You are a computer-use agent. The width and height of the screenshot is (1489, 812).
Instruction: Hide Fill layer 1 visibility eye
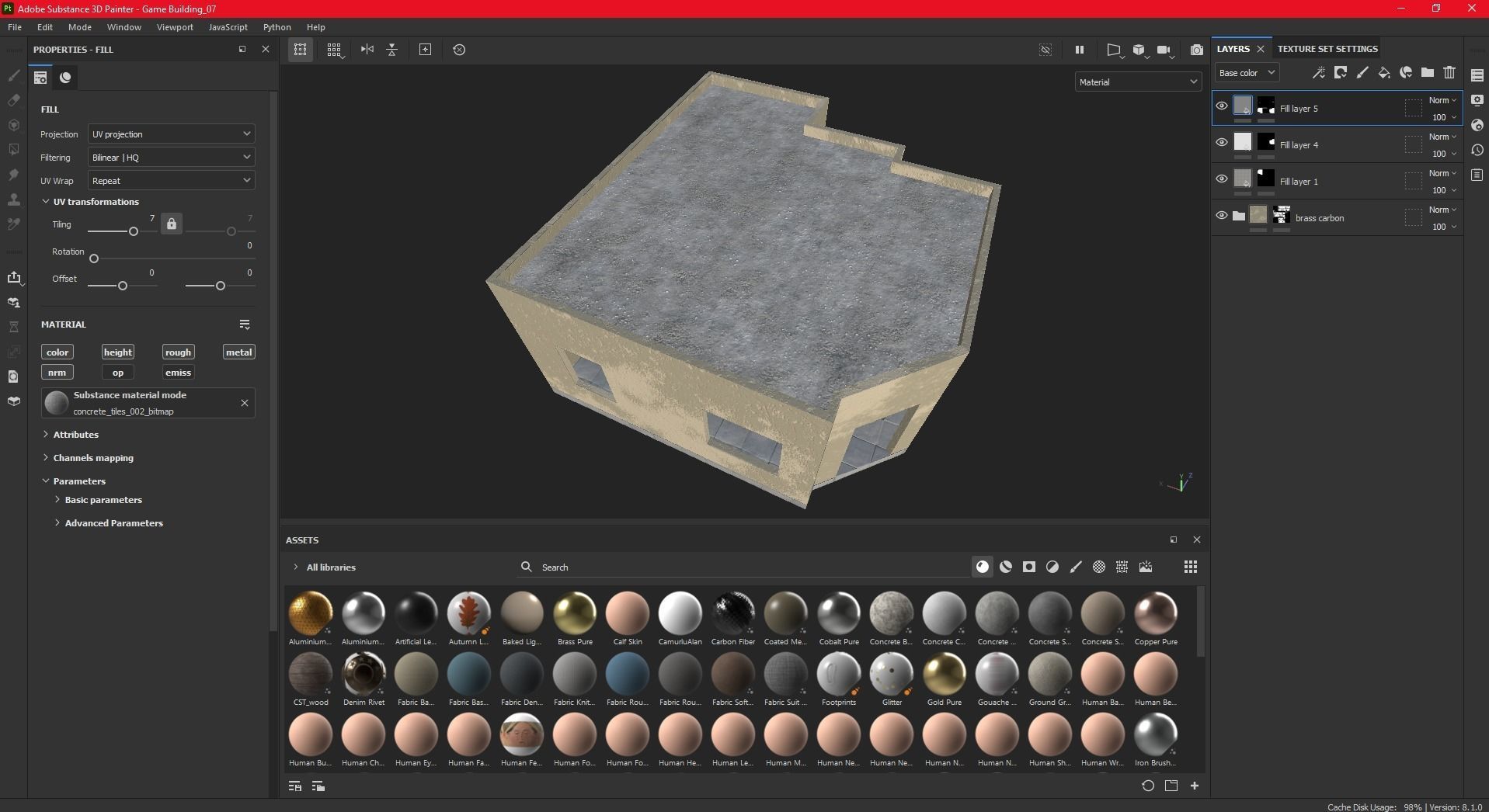tap(1222, 179)
